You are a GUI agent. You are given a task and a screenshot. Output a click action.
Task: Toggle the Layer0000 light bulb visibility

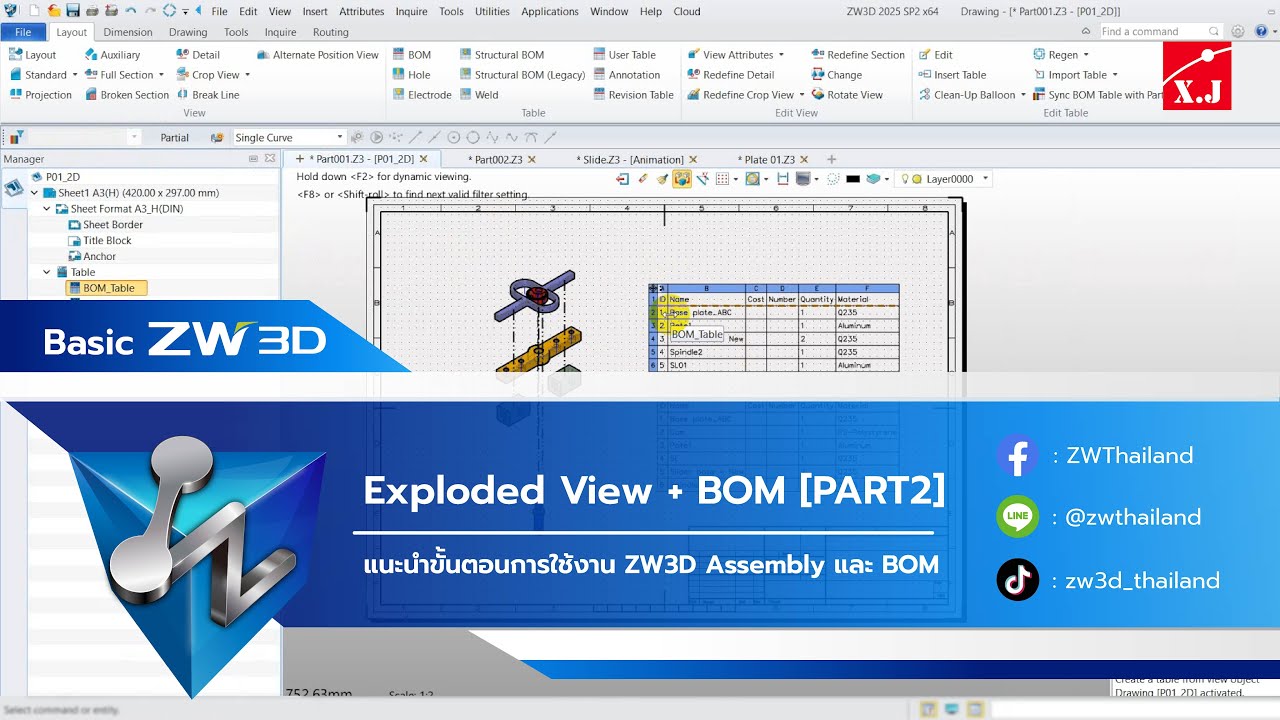click(905, 179)
